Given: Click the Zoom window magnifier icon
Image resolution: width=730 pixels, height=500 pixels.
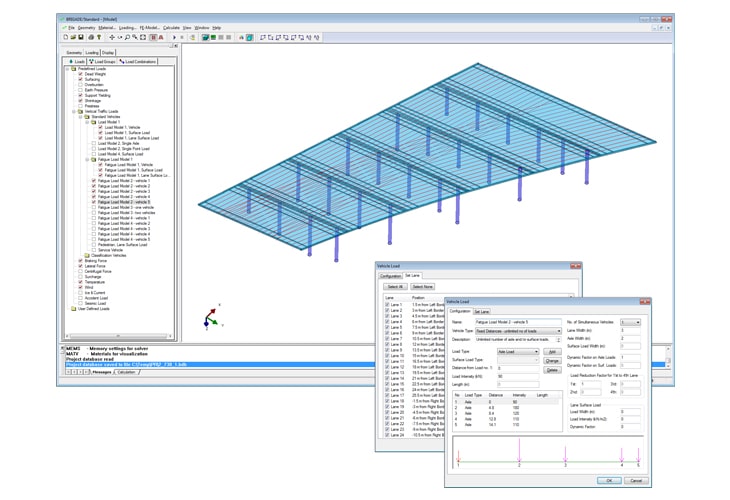Looking at the screenshot, I should pyautogui.click(x=135, y=37).
